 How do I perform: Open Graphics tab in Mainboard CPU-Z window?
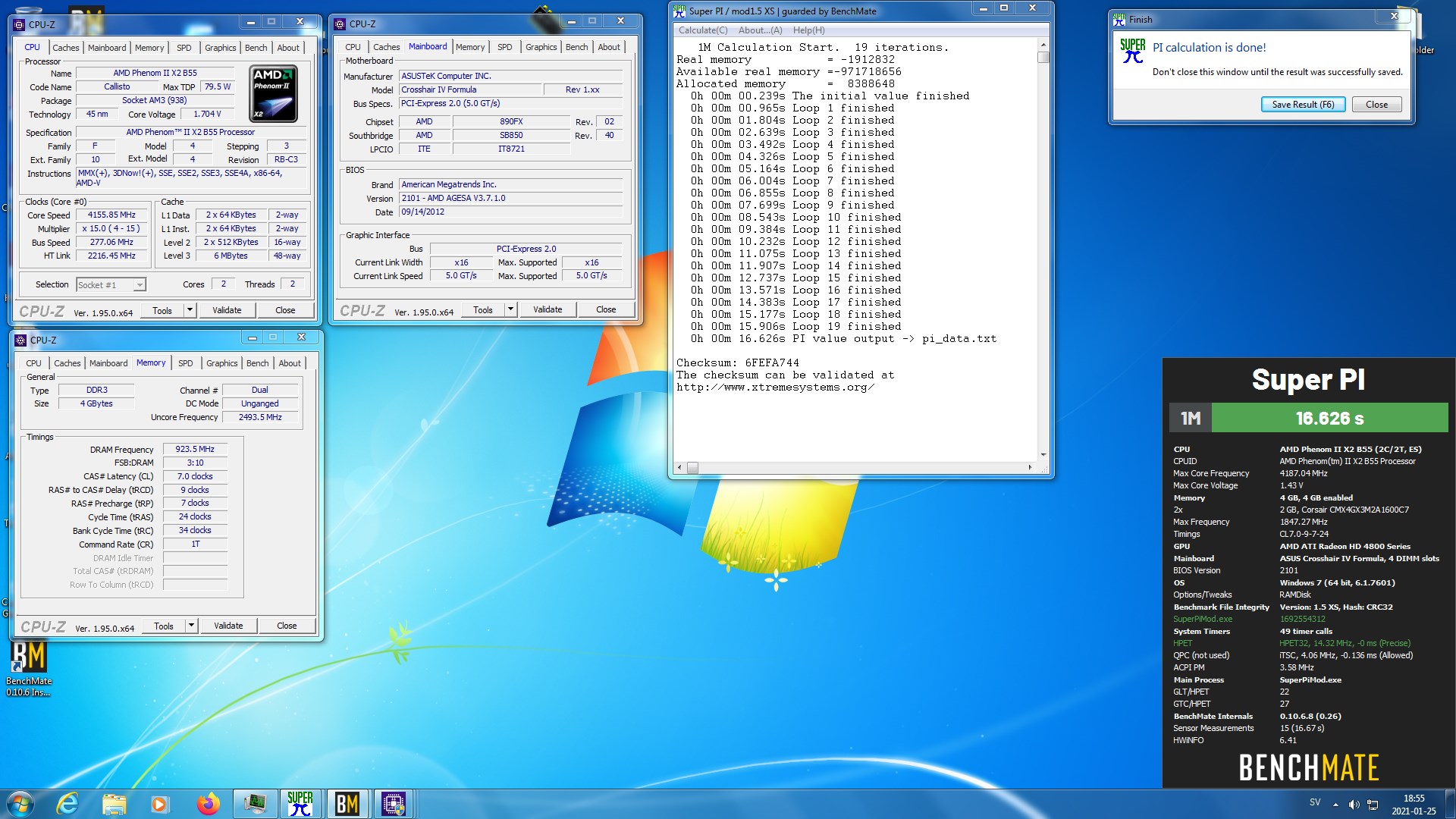point(541,47)
